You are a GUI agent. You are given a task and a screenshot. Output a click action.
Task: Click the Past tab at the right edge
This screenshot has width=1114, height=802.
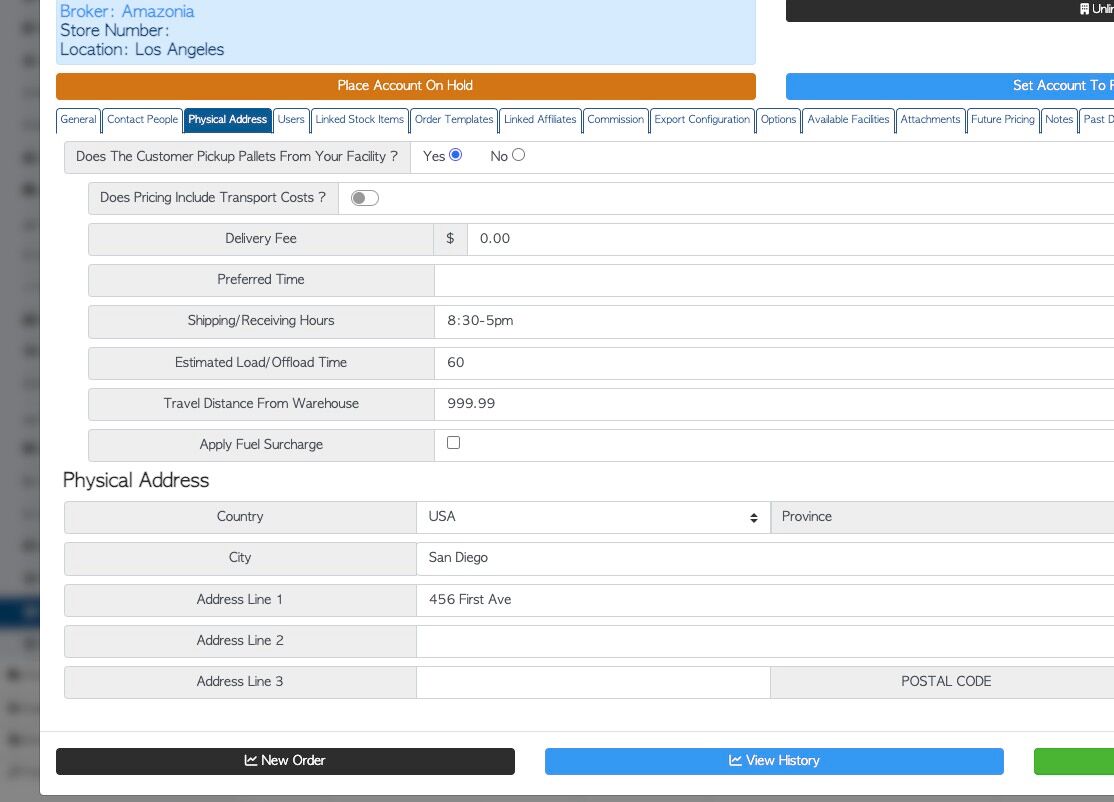pos(1096,119)
